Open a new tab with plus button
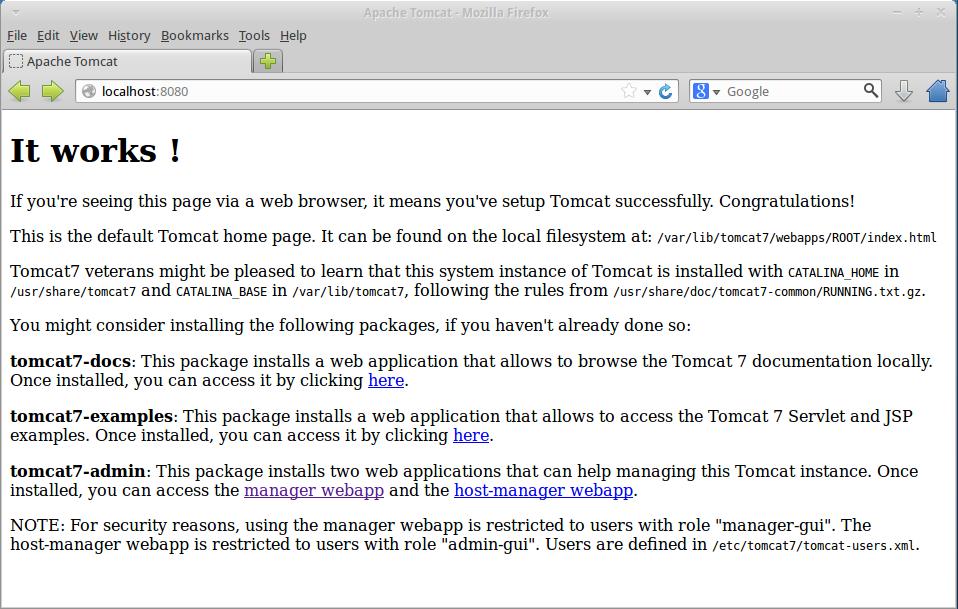Screen dimensions: 958x609 tap(268, 61)
